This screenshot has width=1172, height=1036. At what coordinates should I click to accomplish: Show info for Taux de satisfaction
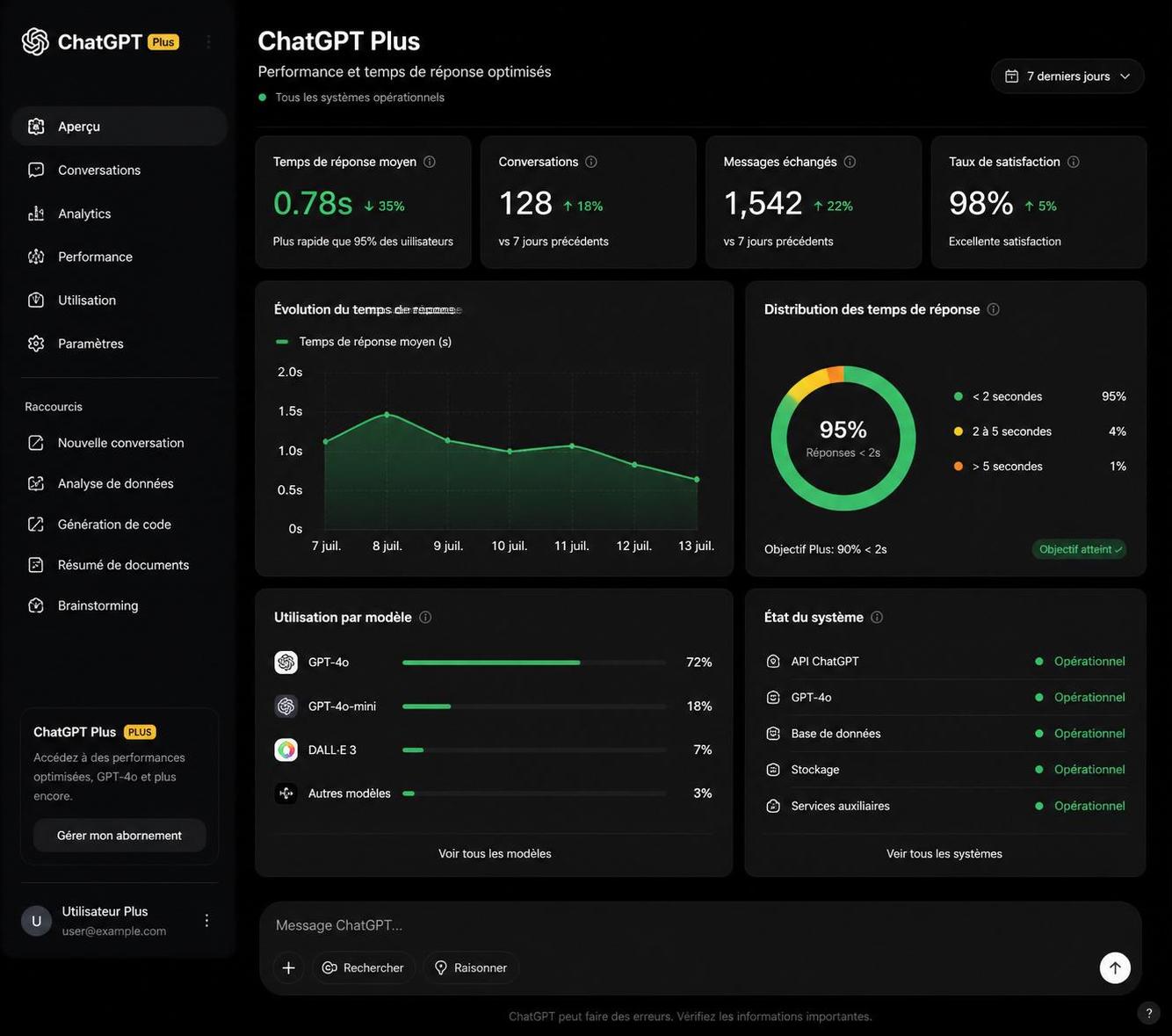[x=1074, y=162]
